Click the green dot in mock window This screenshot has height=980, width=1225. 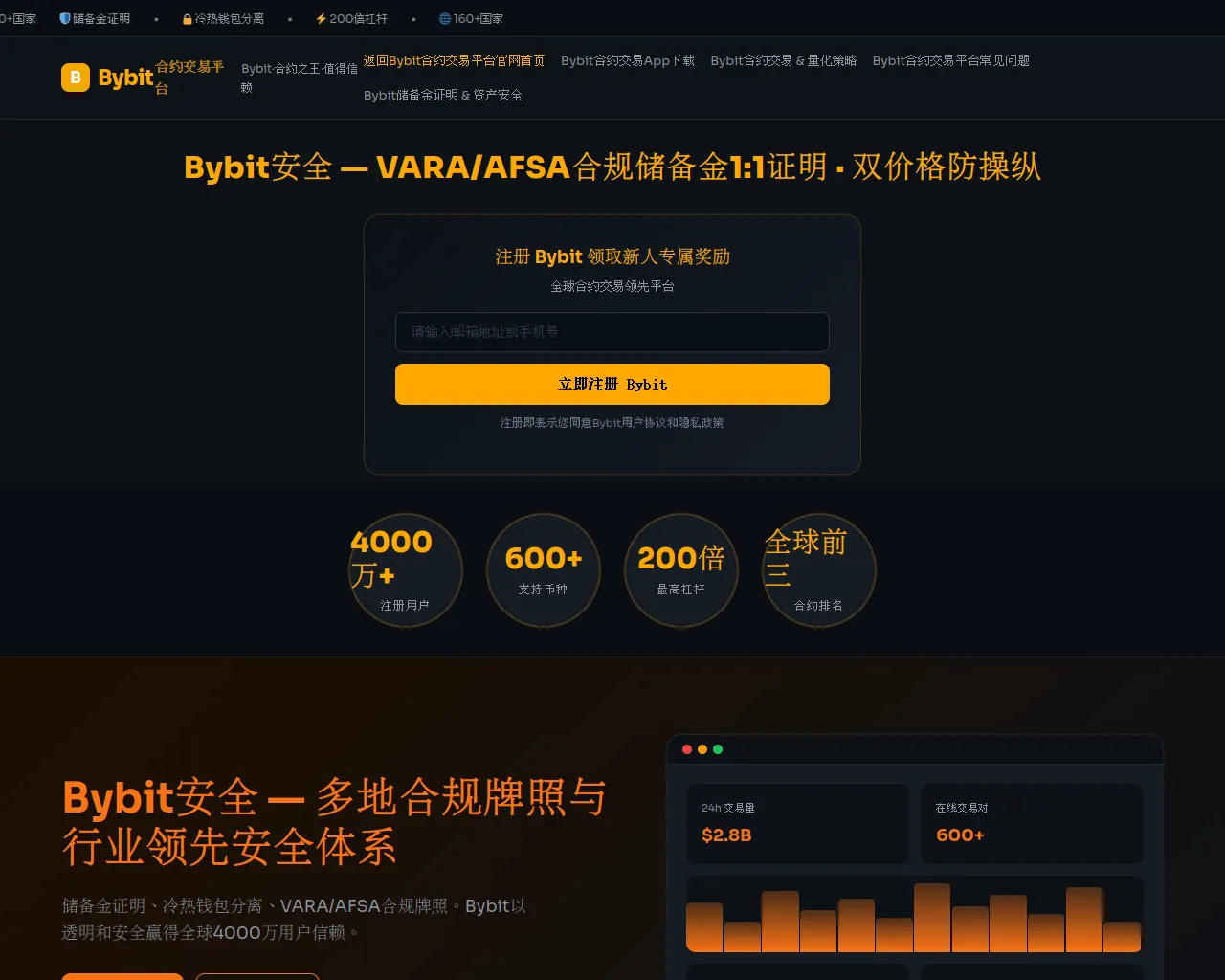point(718,749)
